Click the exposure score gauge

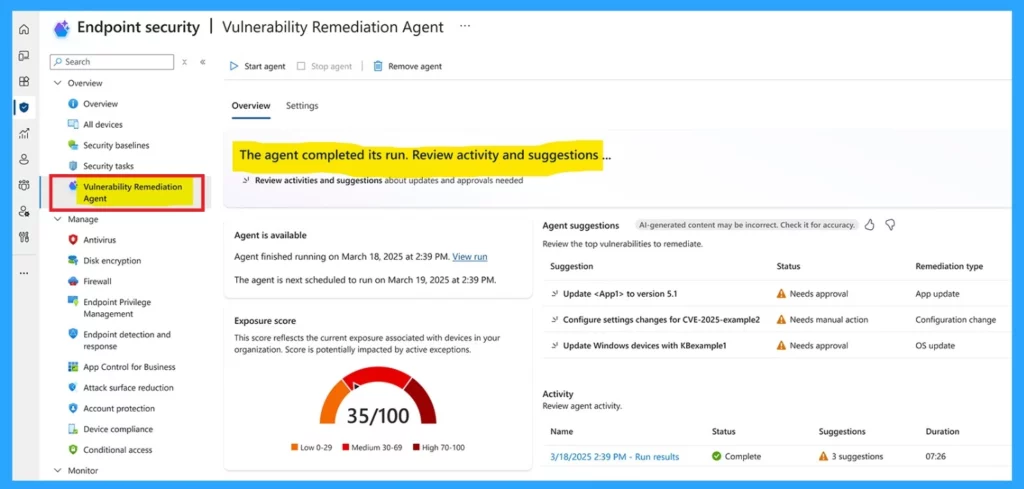377,396
